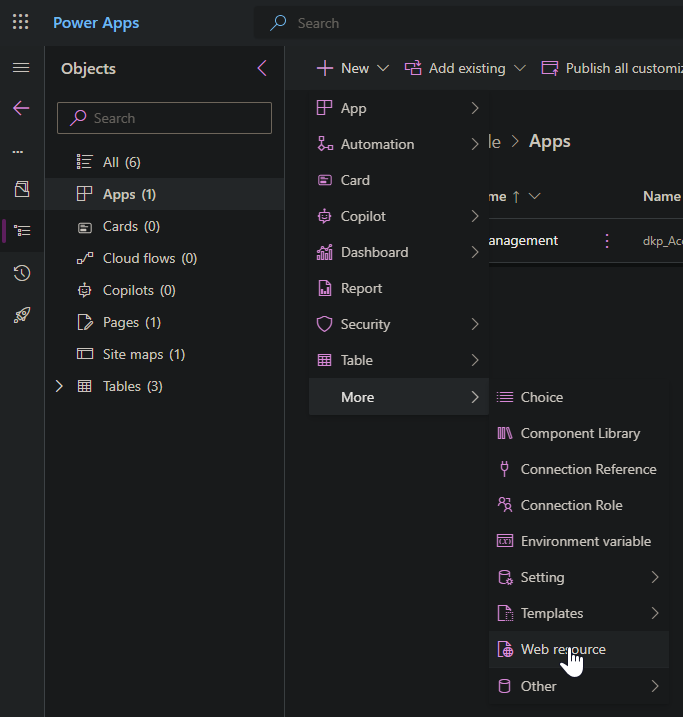
Task: Open the Table submenu item
Action: click(x=399, y=360)
